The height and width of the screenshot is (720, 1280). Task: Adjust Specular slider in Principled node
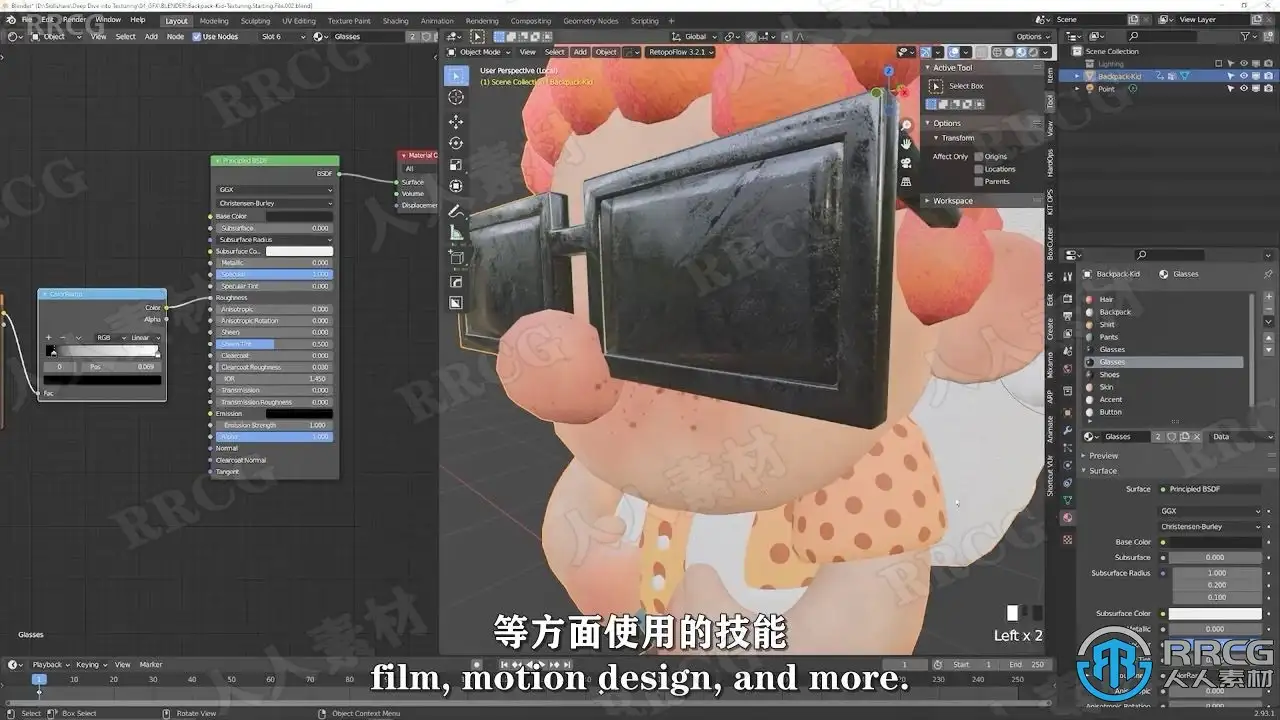tap(275, 274)
